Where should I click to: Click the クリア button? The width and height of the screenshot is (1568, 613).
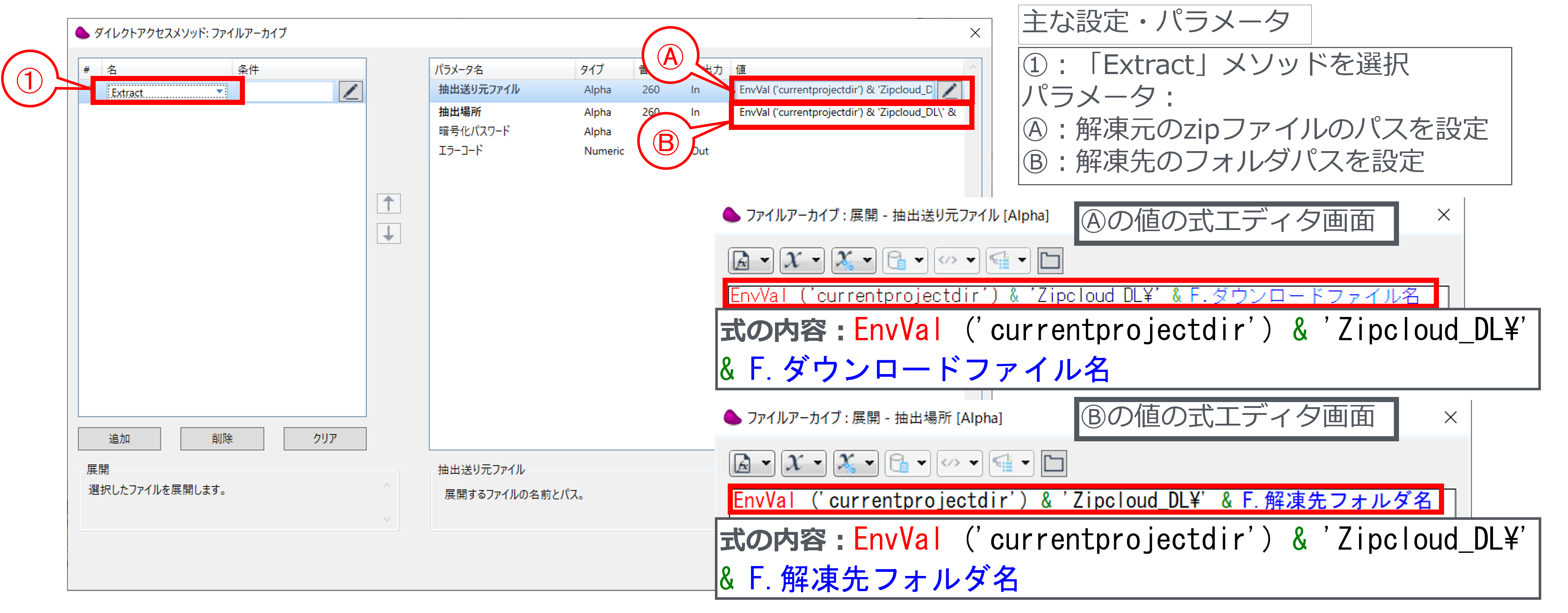coord(325,439)
